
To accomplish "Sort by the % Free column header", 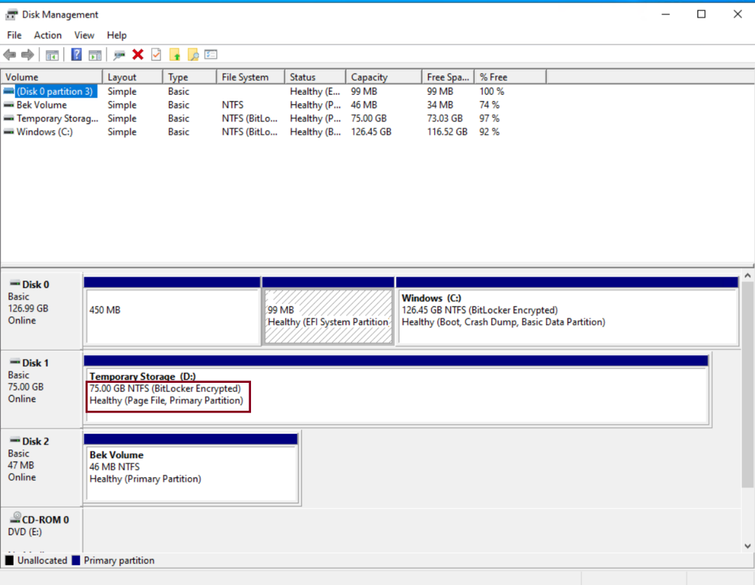I will point(510,77).
